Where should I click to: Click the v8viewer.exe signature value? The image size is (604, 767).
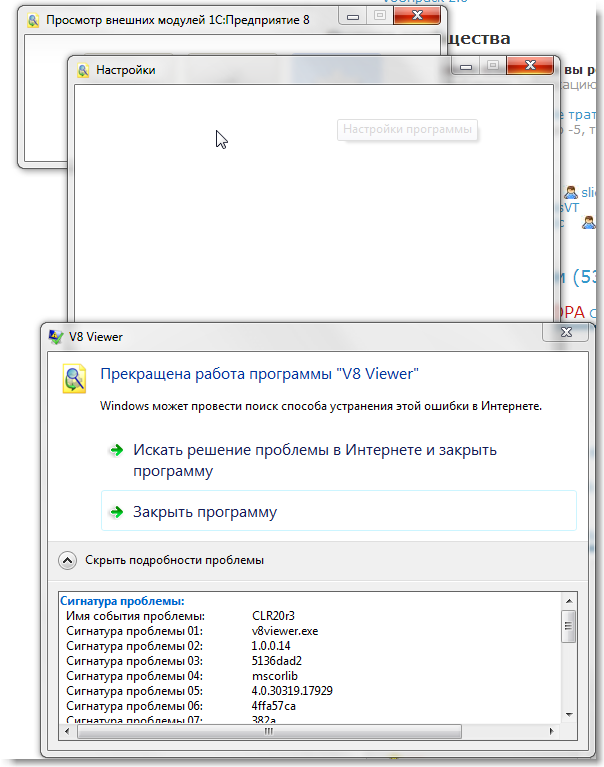[x=285, y=631]
